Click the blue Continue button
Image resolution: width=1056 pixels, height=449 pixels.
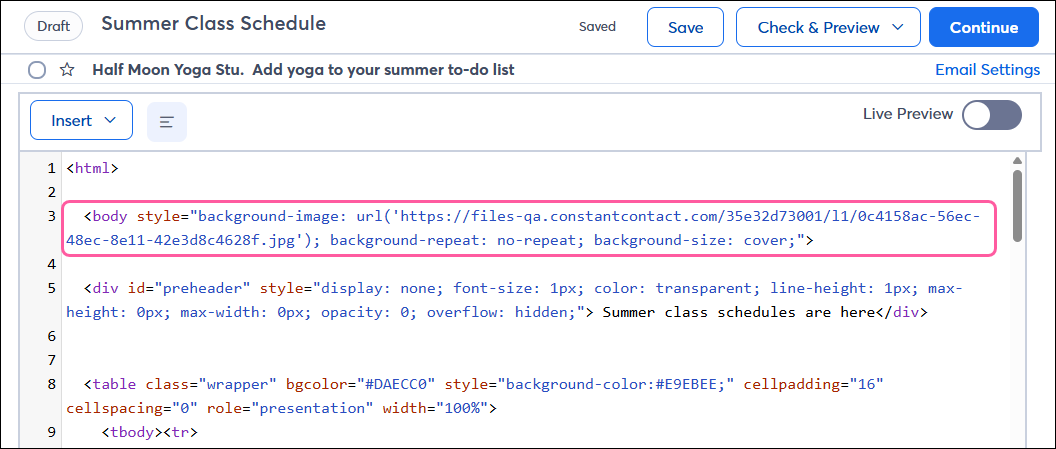[983, 27]
